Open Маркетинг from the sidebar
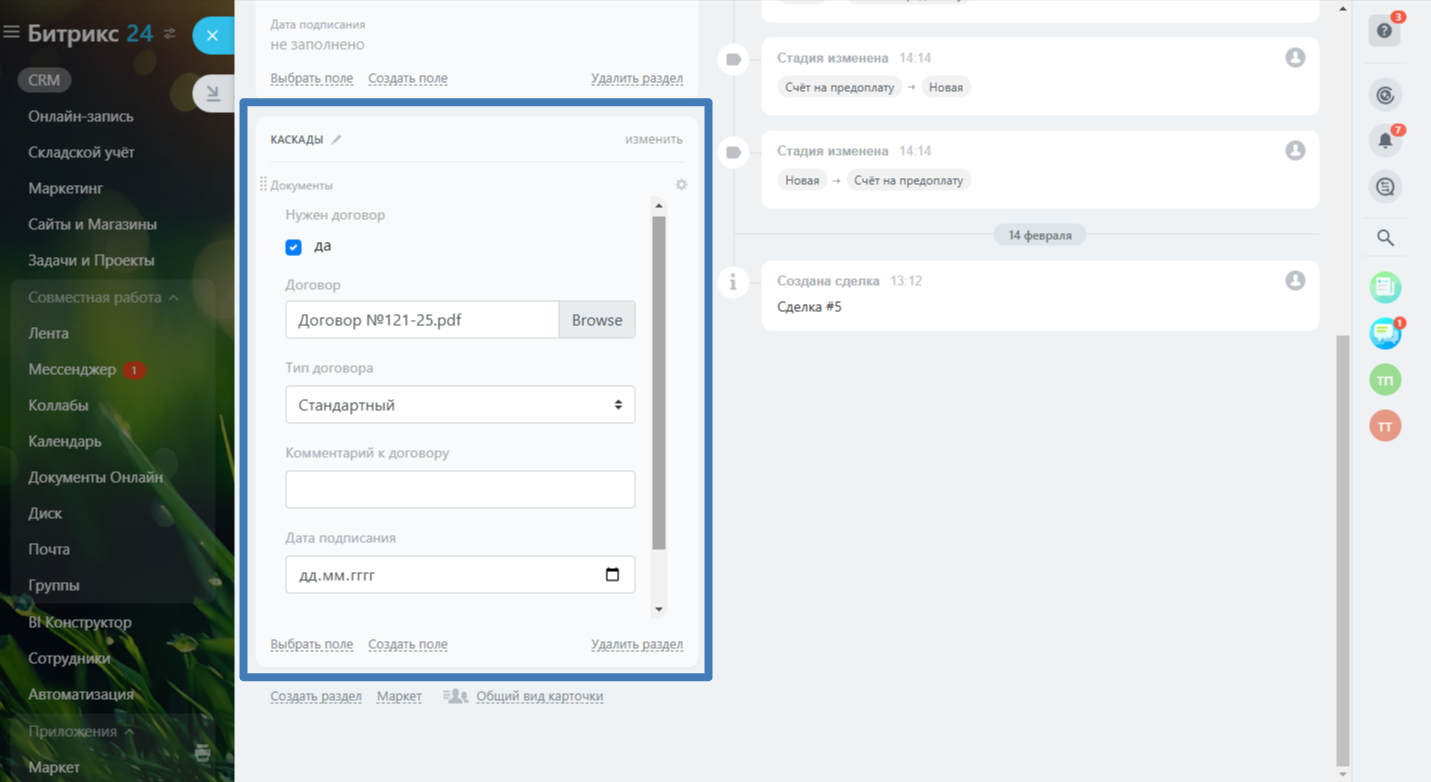 (x=65, y=188)
